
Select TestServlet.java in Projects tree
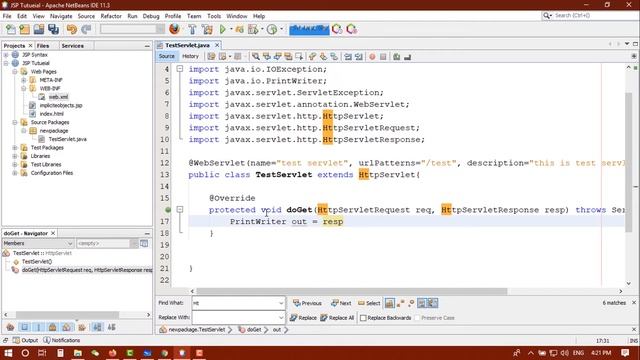[x=67, y=139]
